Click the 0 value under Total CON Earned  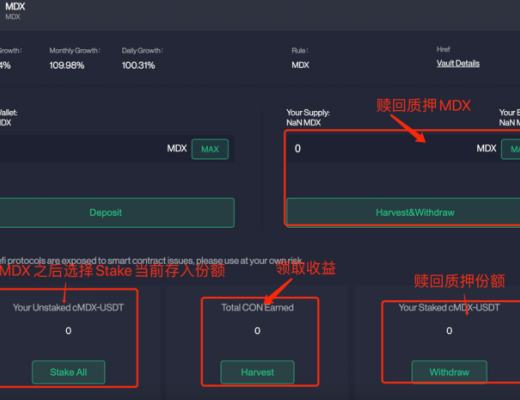(x=257, y=331)
